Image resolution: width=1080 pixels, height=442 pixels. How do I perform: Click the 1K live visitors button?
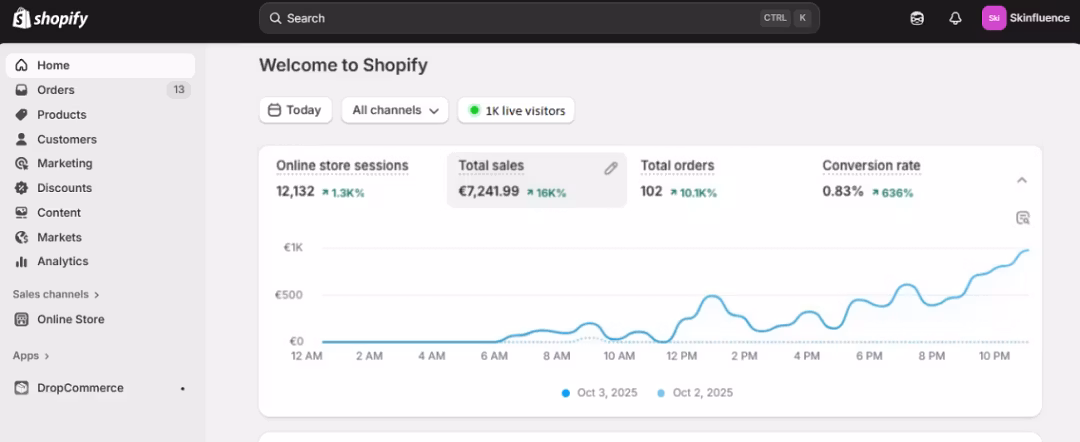(516, 110)
